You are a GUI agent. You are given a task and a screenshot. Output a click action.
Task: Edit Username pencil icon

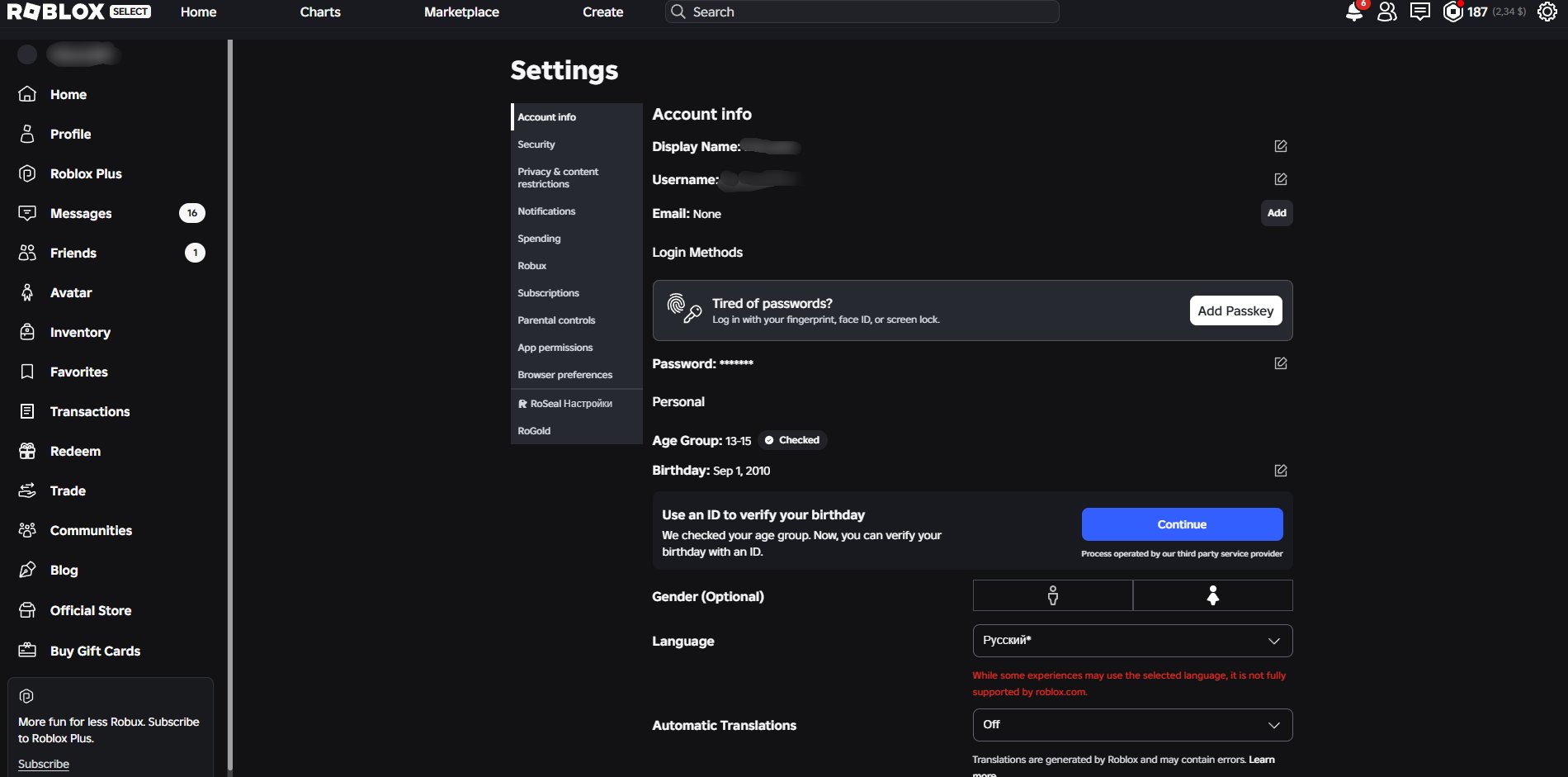point(1281,179)
